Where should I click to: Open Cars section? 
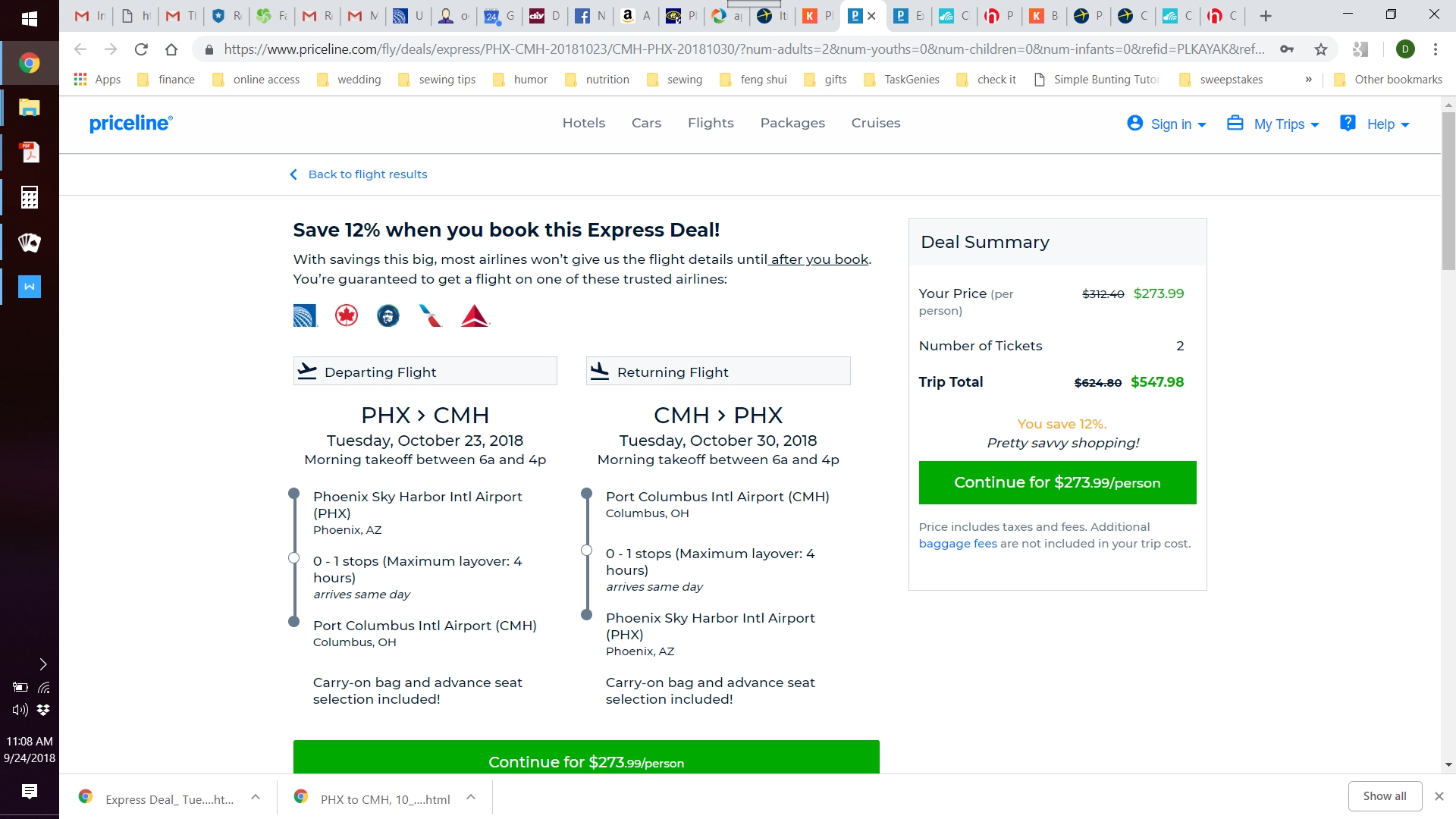click(x=646, y=123)
